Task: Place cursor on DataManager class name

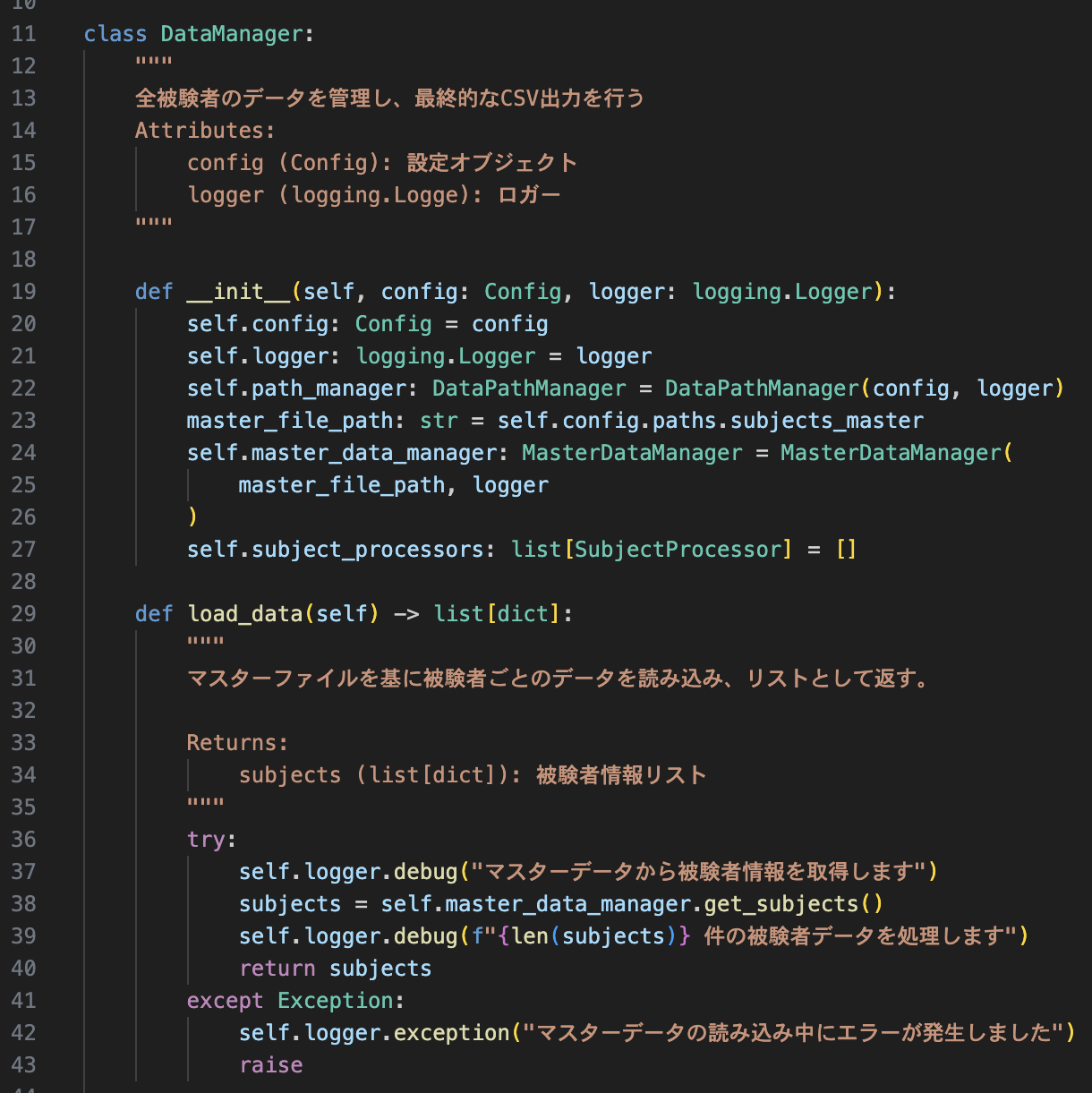Action: [232, 34]
